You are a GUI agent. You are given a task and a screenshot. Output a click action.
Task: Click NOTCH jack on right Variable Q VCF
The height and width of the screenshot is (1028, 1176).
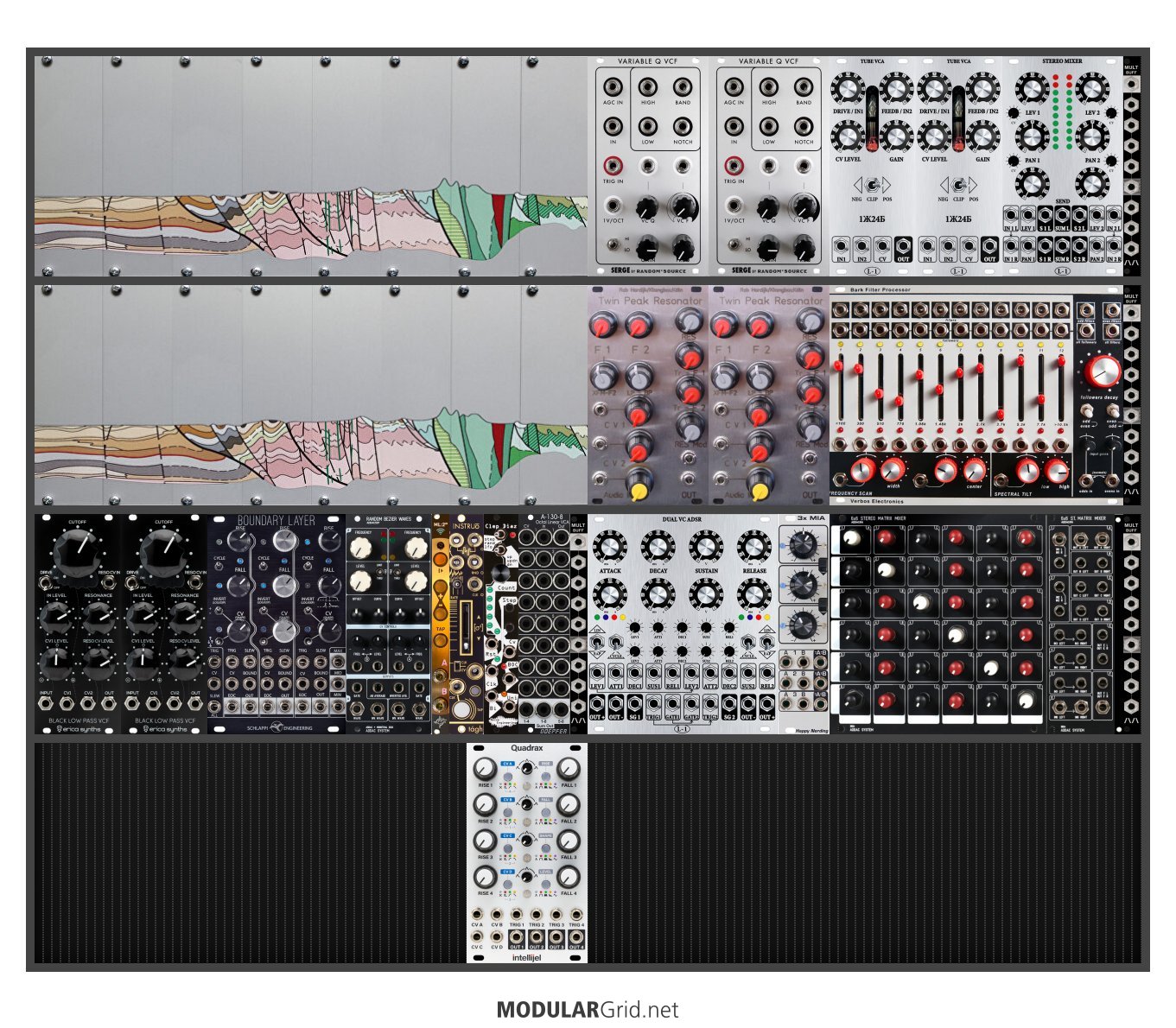(x=804, y=126)
